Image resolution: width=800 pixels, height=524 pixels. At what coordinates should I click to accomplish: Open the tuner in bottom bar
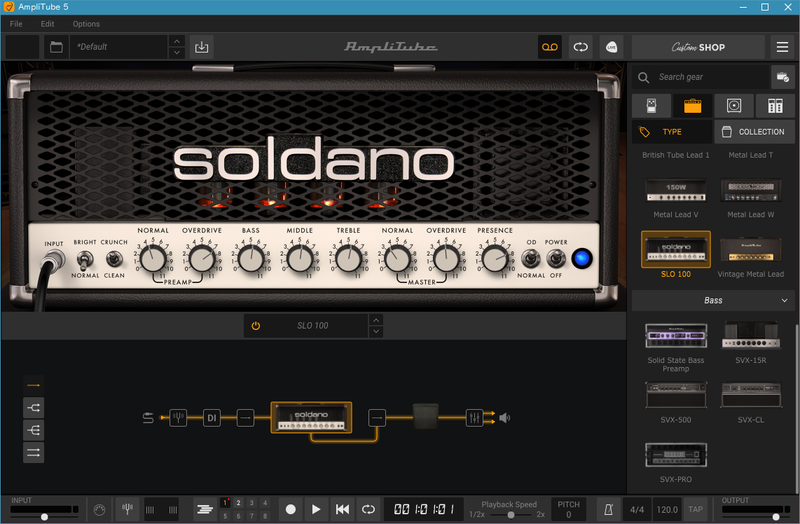click(x=128, y=509)
